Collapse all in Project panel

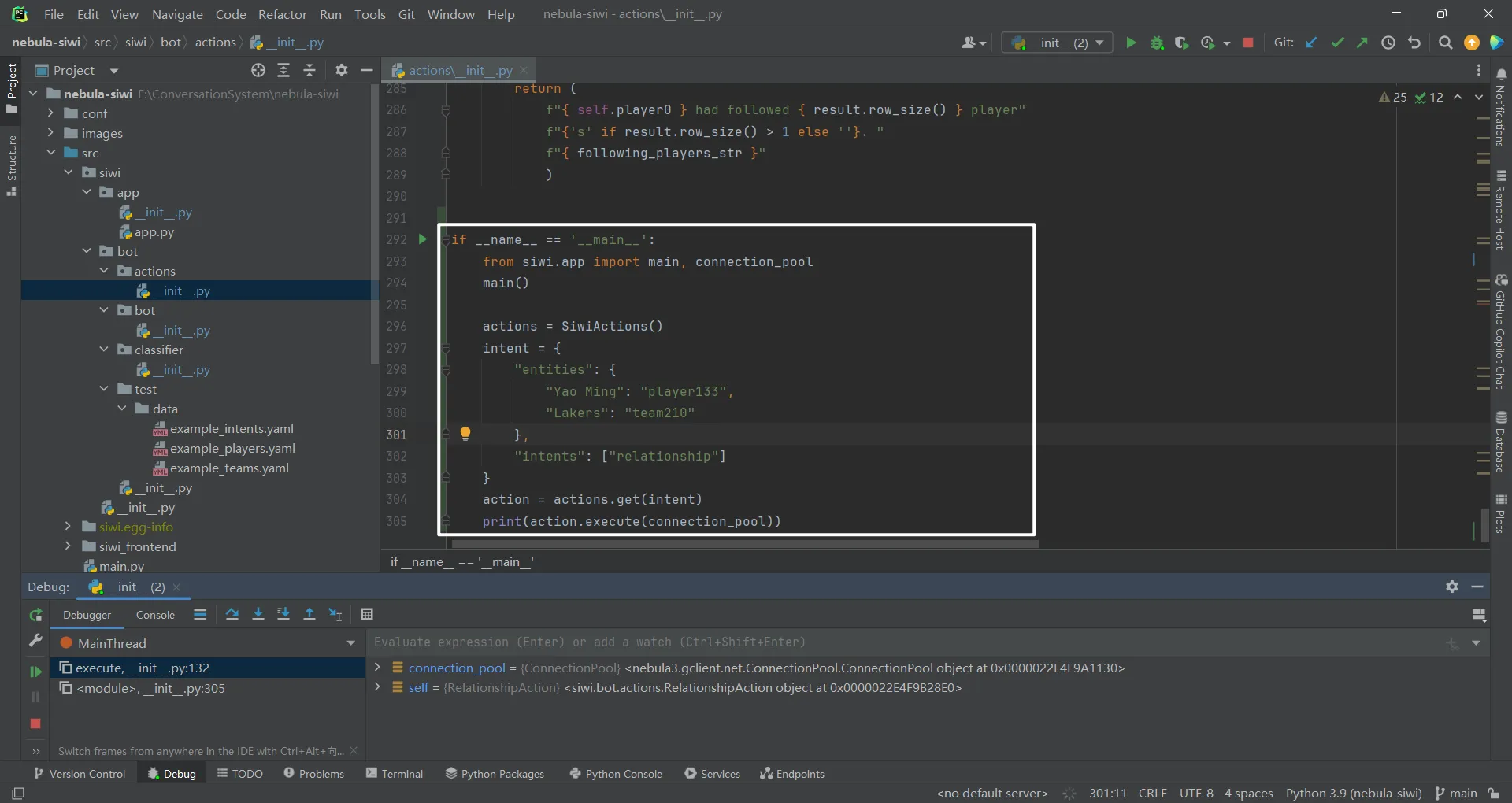tap(309, 70)
